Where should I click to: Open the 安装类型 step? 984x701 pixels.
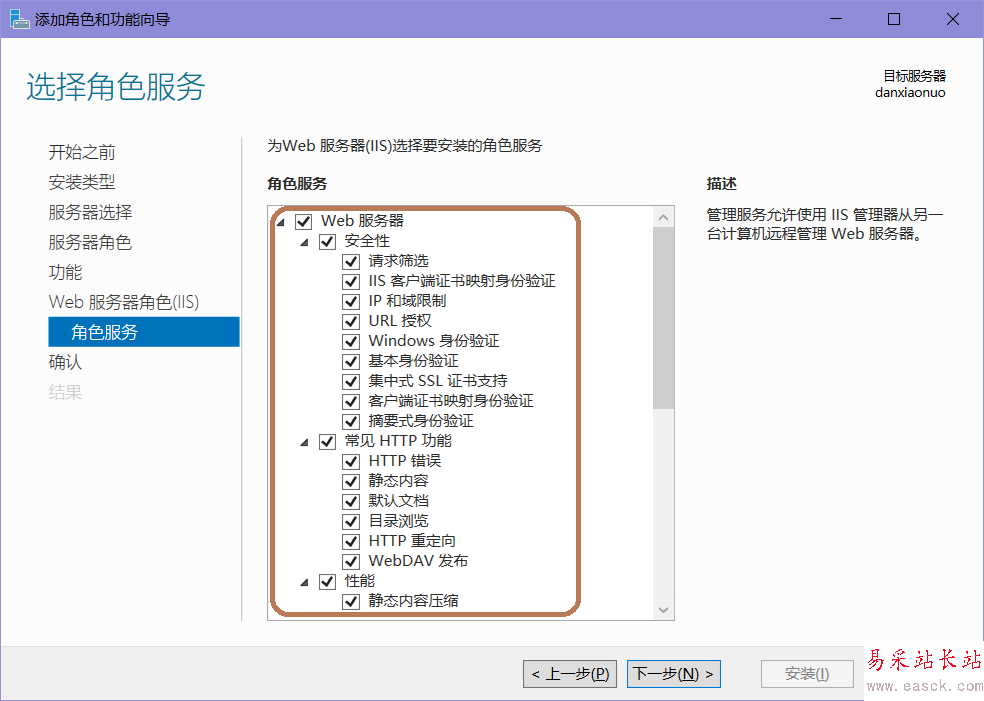click(x=82, y=182)
